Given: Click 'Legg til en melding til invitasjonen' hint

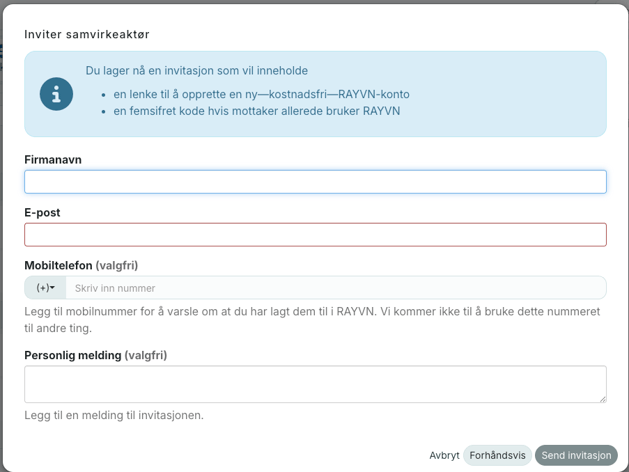Looking at the screenshot, I should point(114,414).
